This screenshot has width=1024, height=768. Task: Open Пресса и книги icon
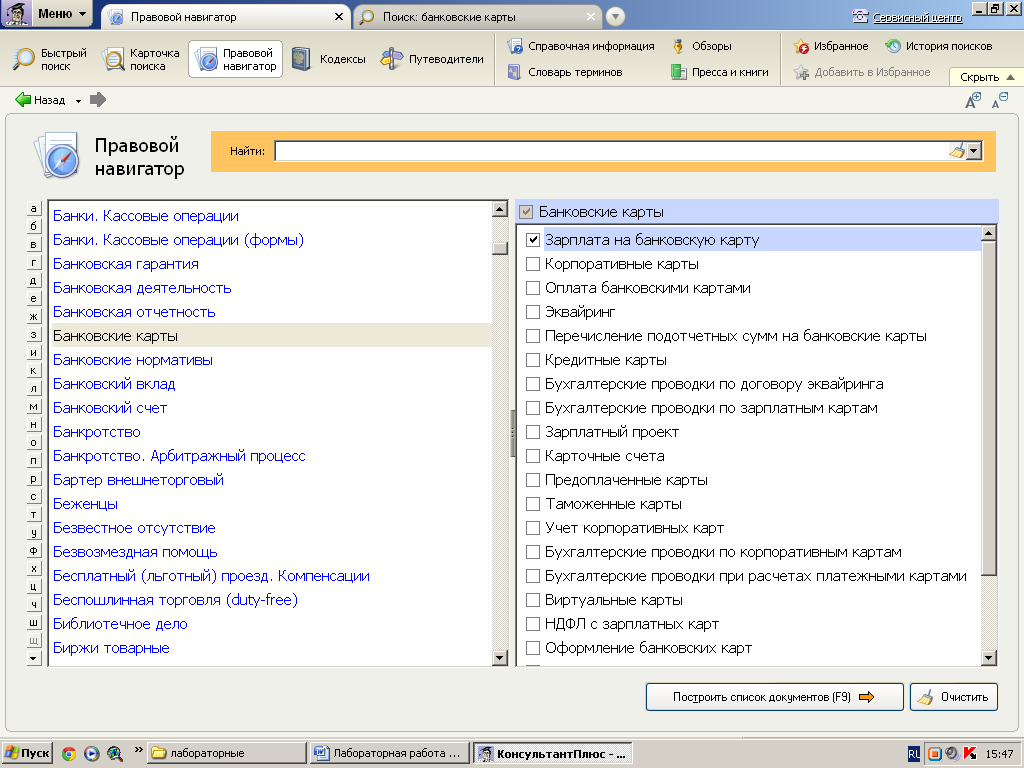(679, 72)
